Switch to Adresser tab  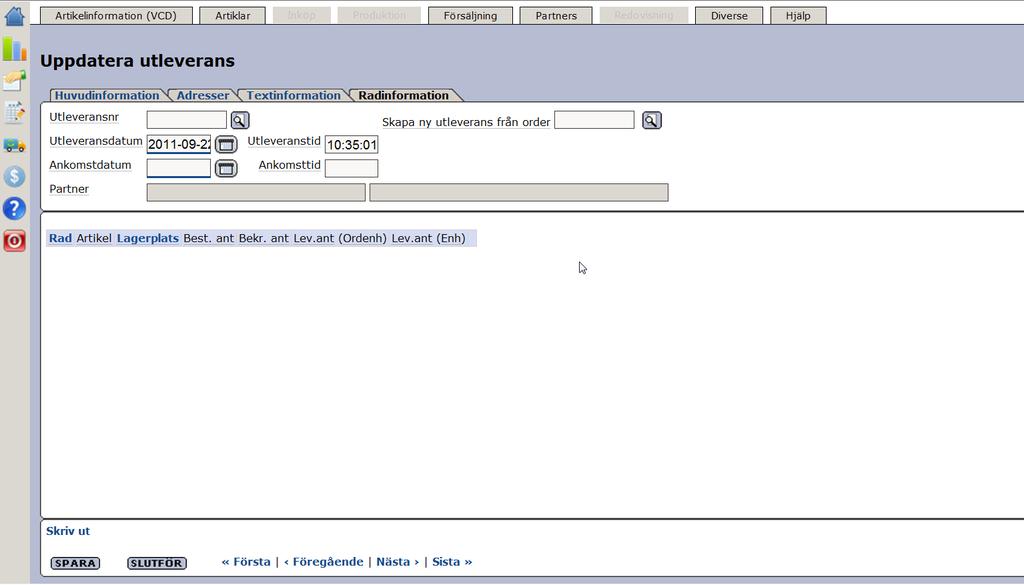203,95
